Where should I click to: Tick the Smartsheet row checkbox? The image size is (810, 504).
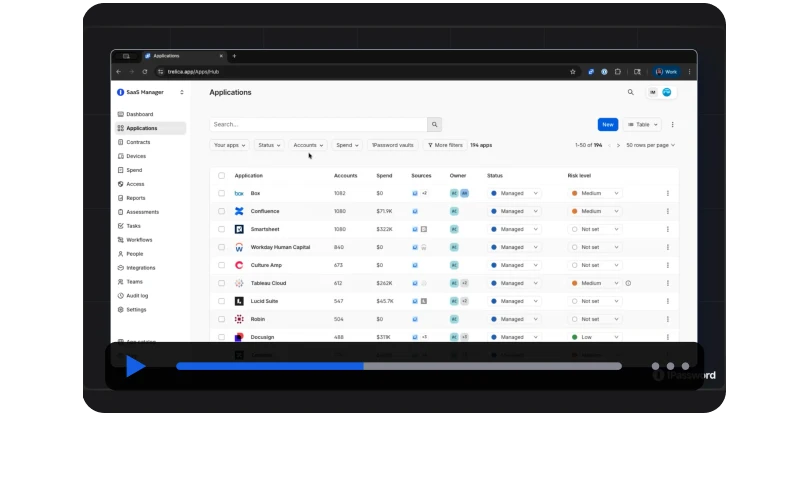click(x=222, y=229)
